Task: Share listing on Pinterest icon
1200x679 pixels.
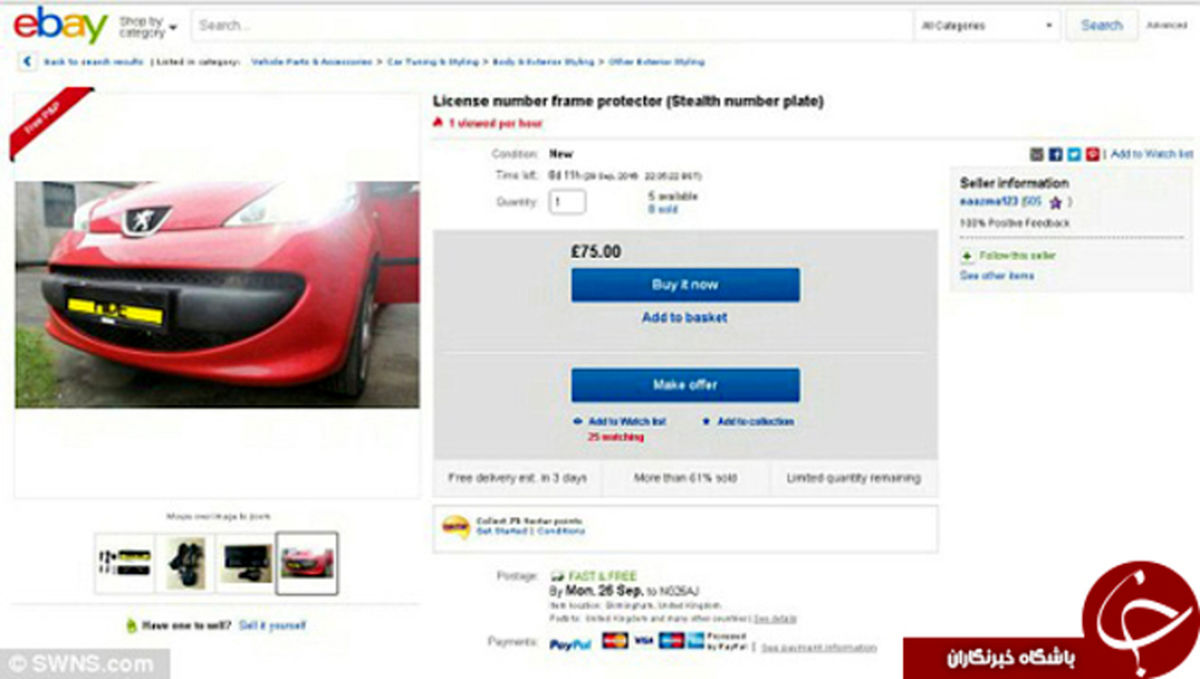Action: tap(1093, 154)
